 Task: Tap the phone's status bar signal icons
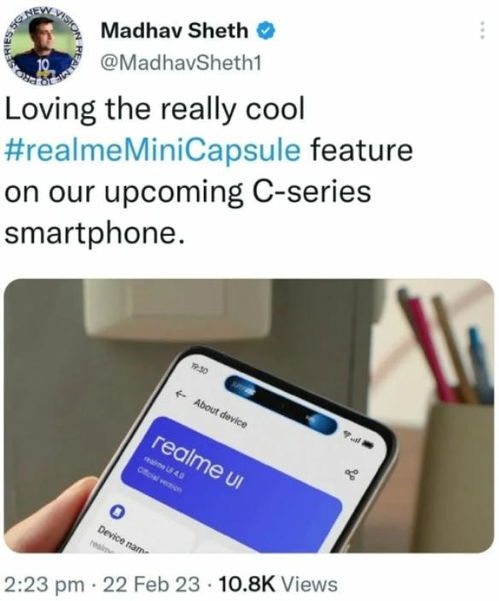pos(358,440)
